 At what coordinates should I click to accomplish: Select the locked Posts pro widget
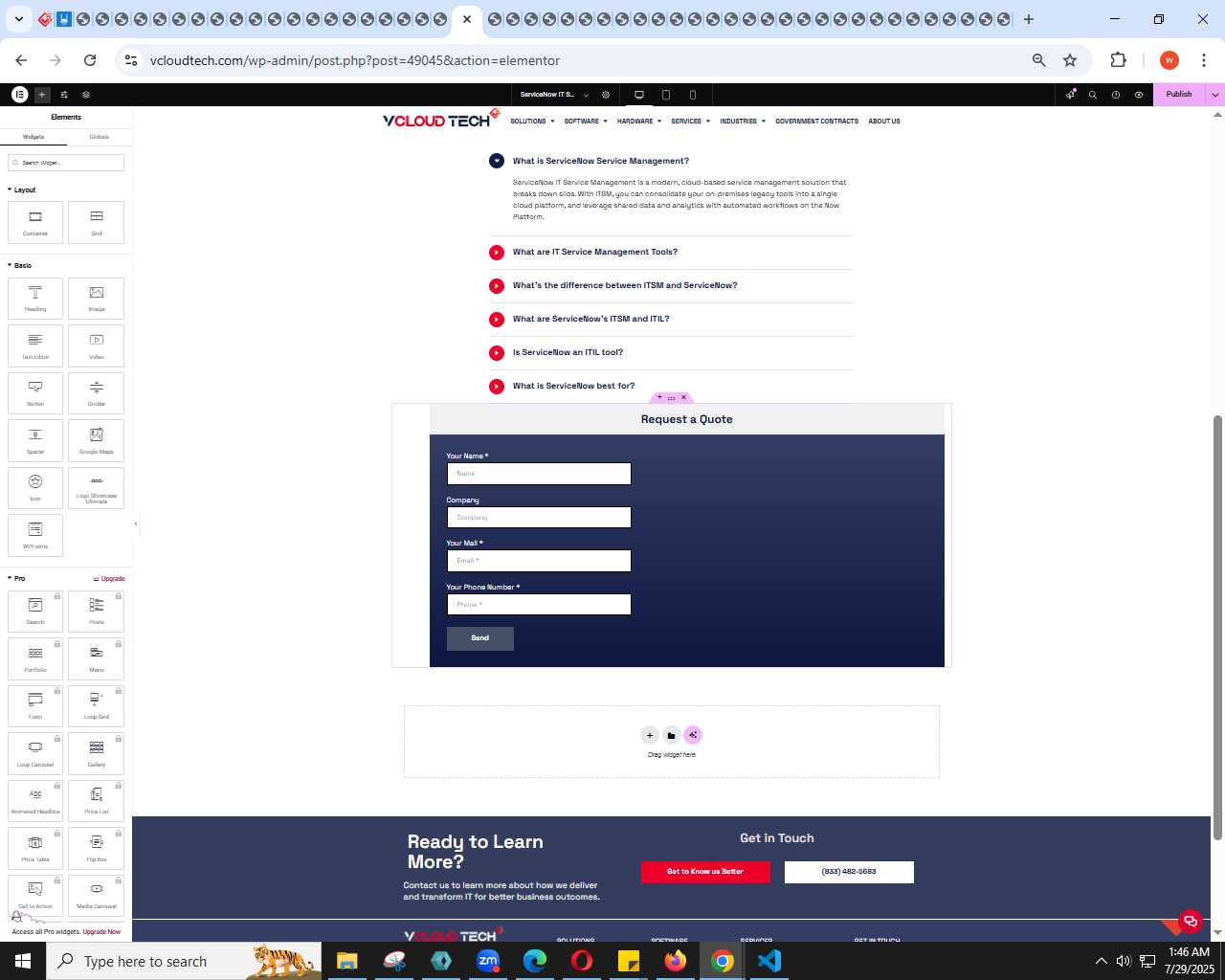(x=97, y=612)
